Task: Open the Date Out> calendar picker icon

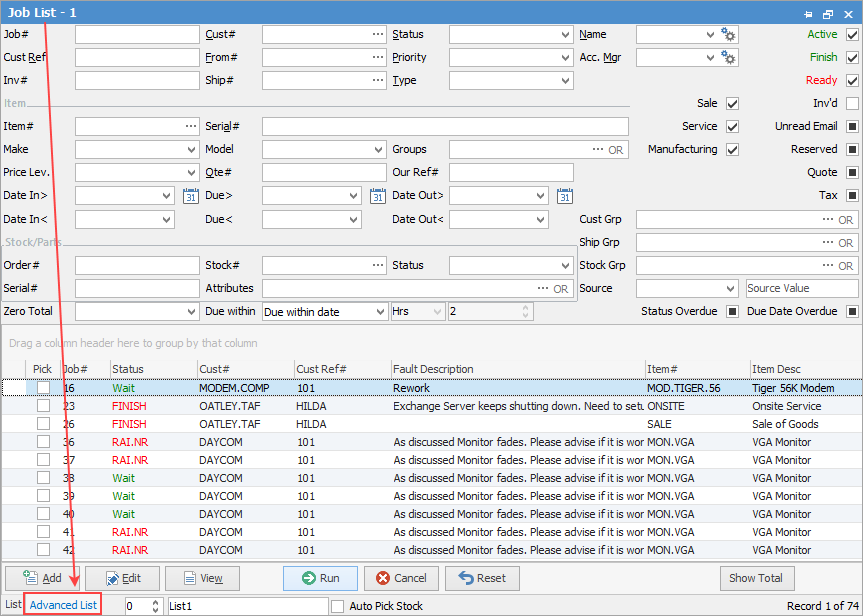Action: [x=565, y=196]
